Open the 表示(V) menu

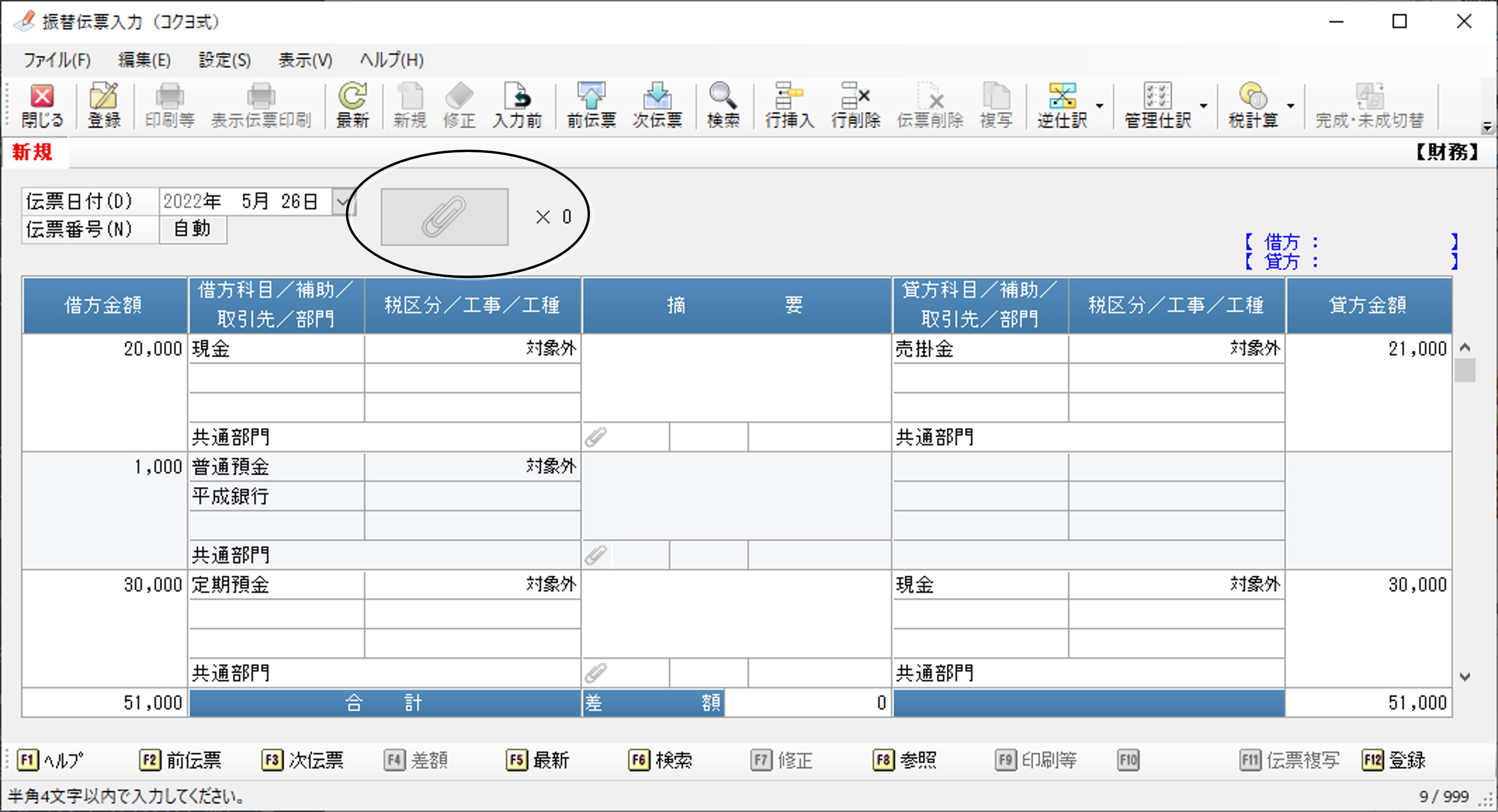coord(305,60)
